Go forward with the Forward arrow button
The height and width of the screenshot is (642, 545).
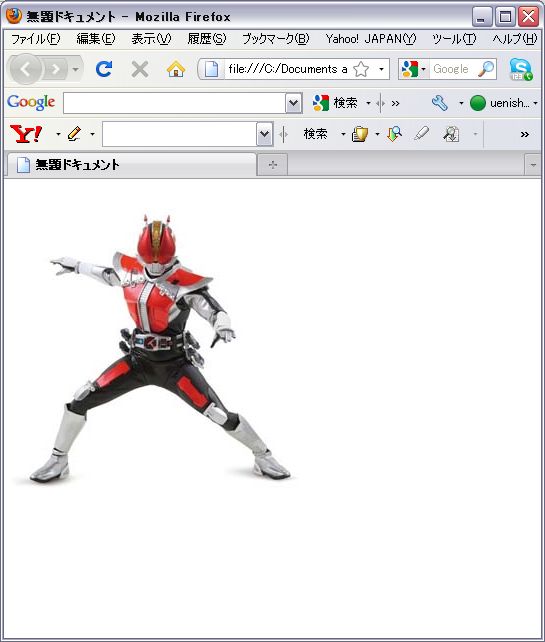tap(56, 70)
